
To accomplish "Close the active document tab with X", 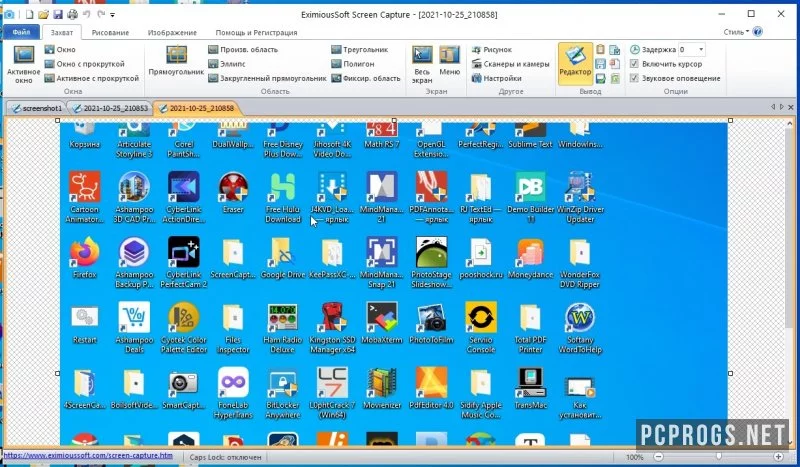I will point(791,107).
